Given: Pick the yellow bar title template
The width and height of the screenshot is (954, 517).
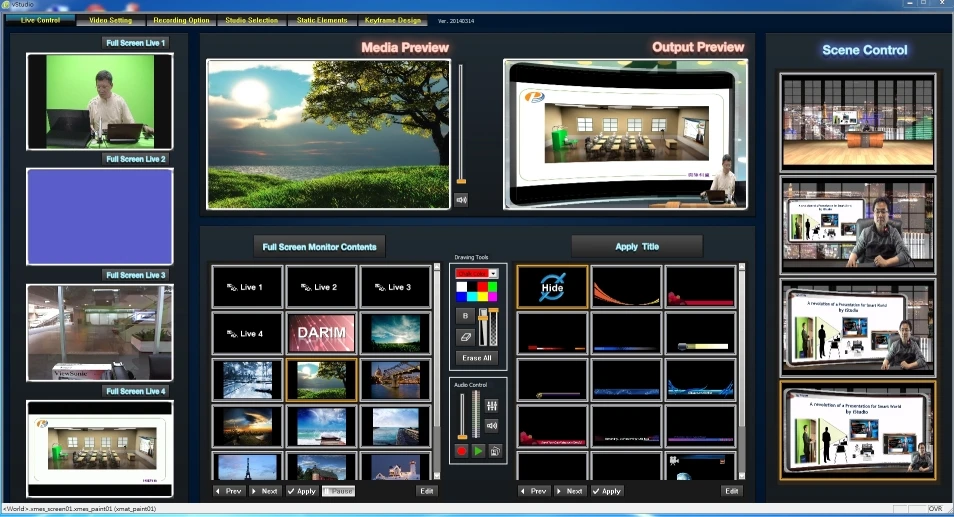Looking at the screenshot, I should click(701, 333).
